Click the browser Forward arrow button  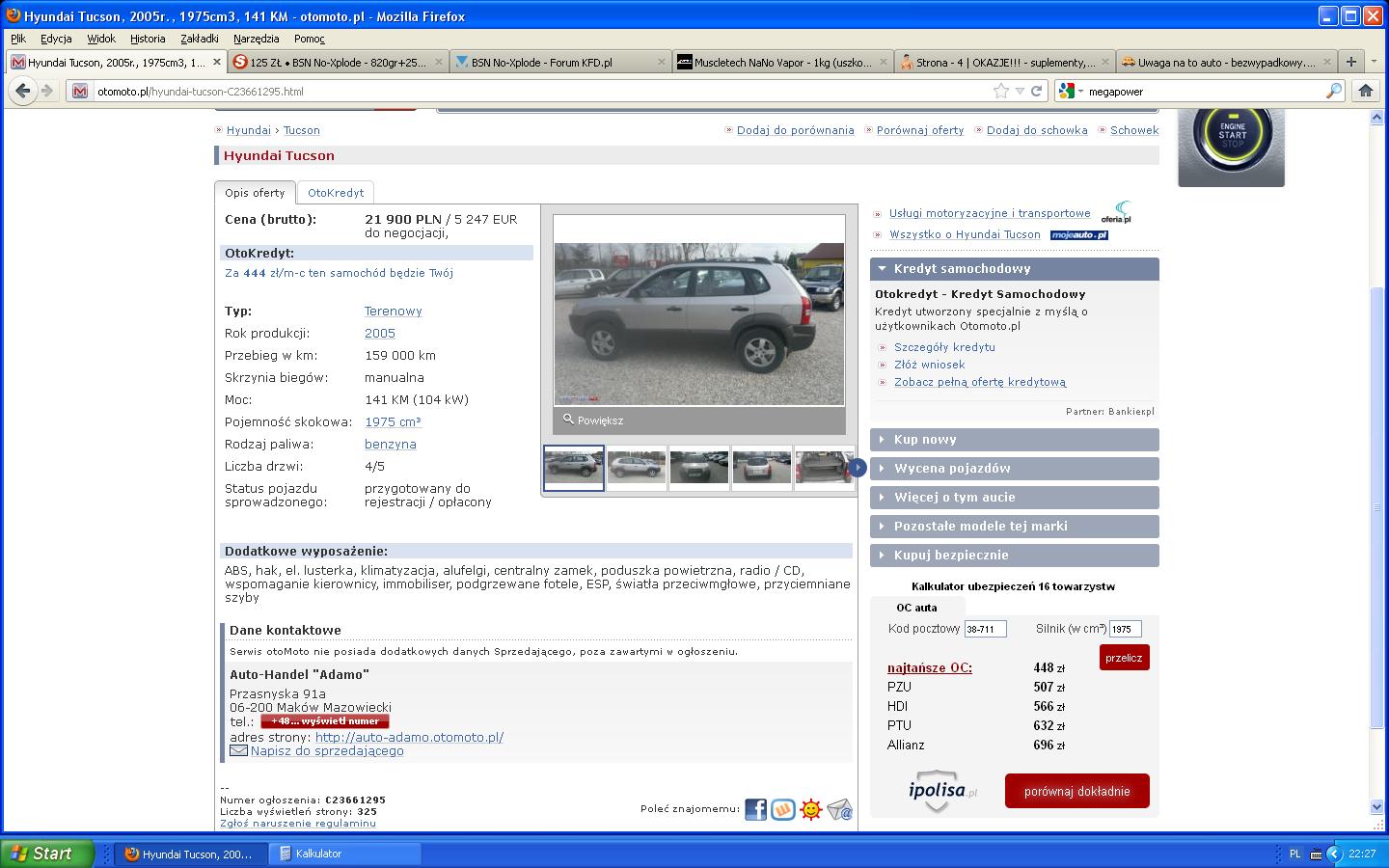pyautogui.click(x=46, y=91)
